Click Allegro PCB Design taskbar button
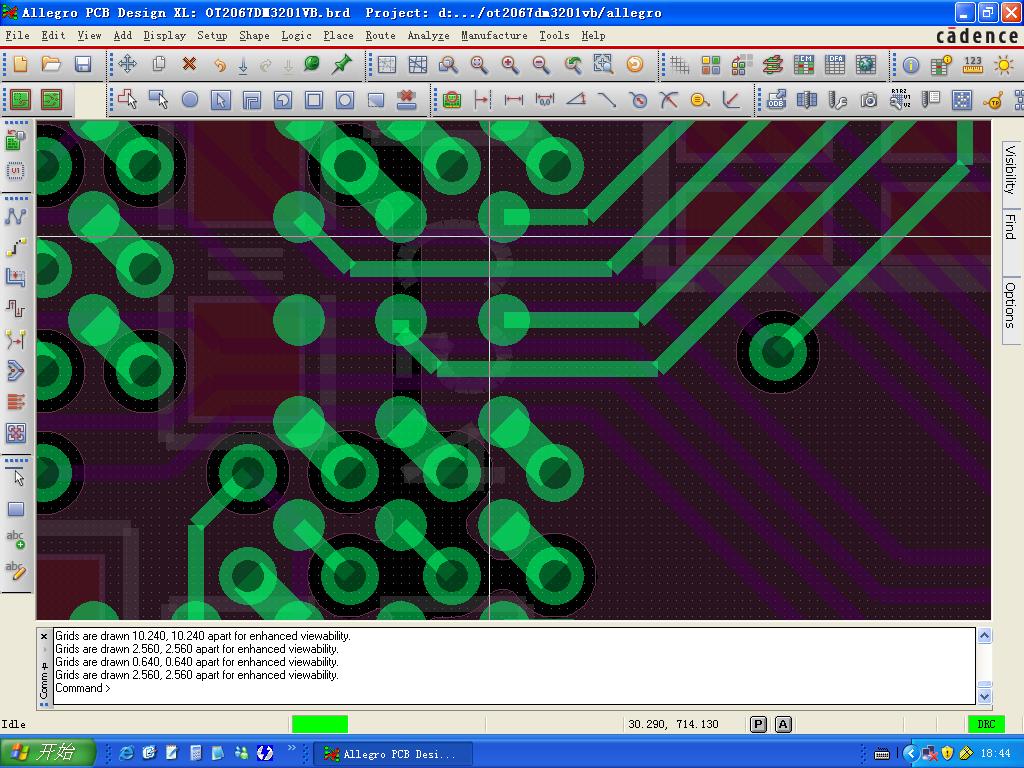The width and height of the screenshot is (1024, 768). pos(392,754)
